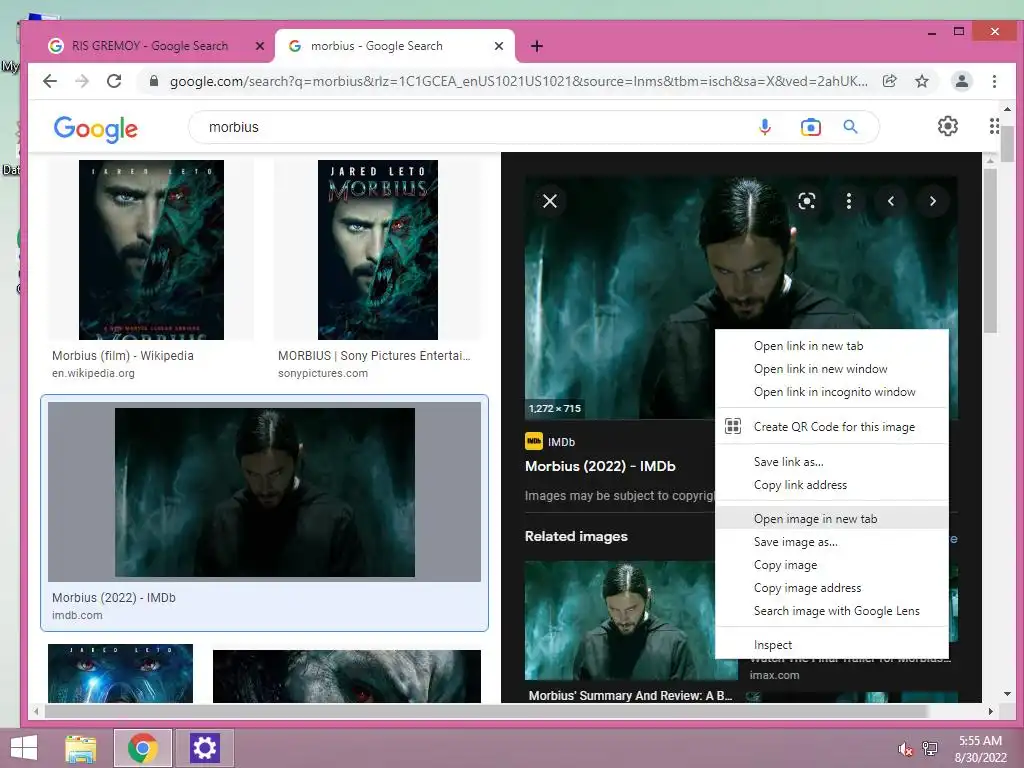Image resolution: width=1024 pixels, height=768 pixels.
Task: Search by image with camera icon
Action: click(x=810, y=127)
